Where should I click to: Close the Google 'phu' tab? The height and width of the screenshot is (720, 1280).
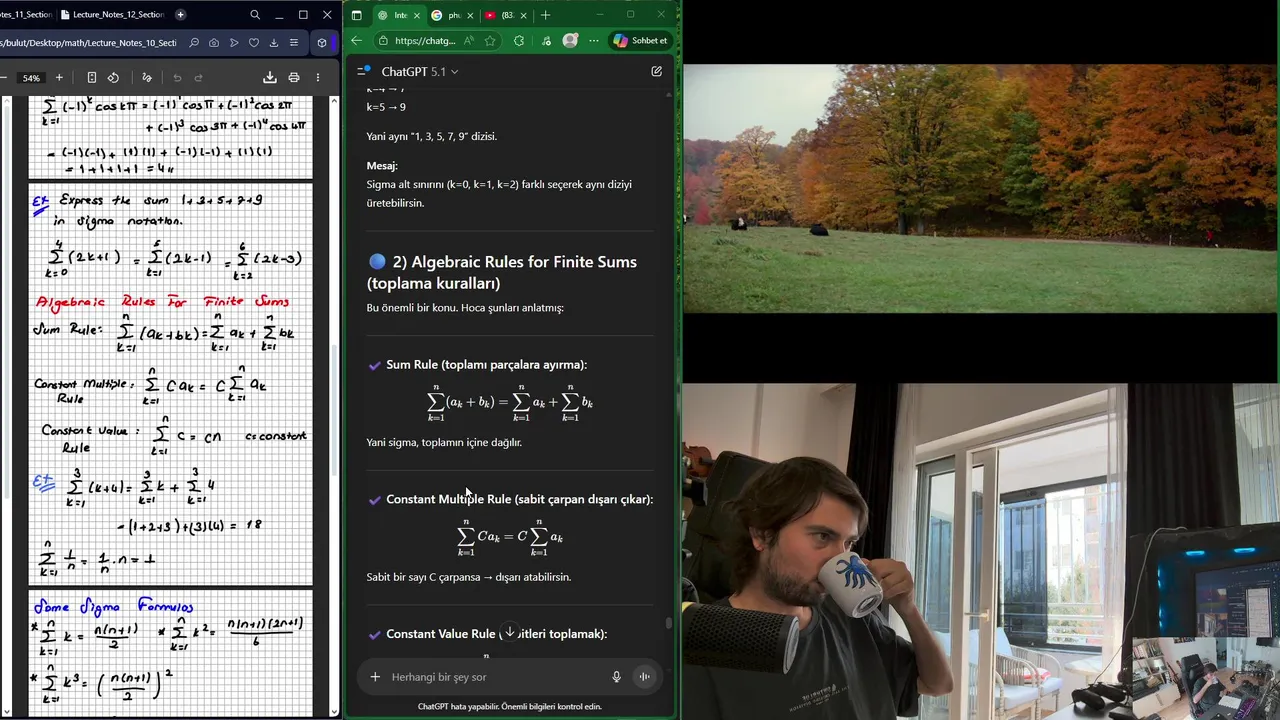pyautogui.click(x=471, y=15)
